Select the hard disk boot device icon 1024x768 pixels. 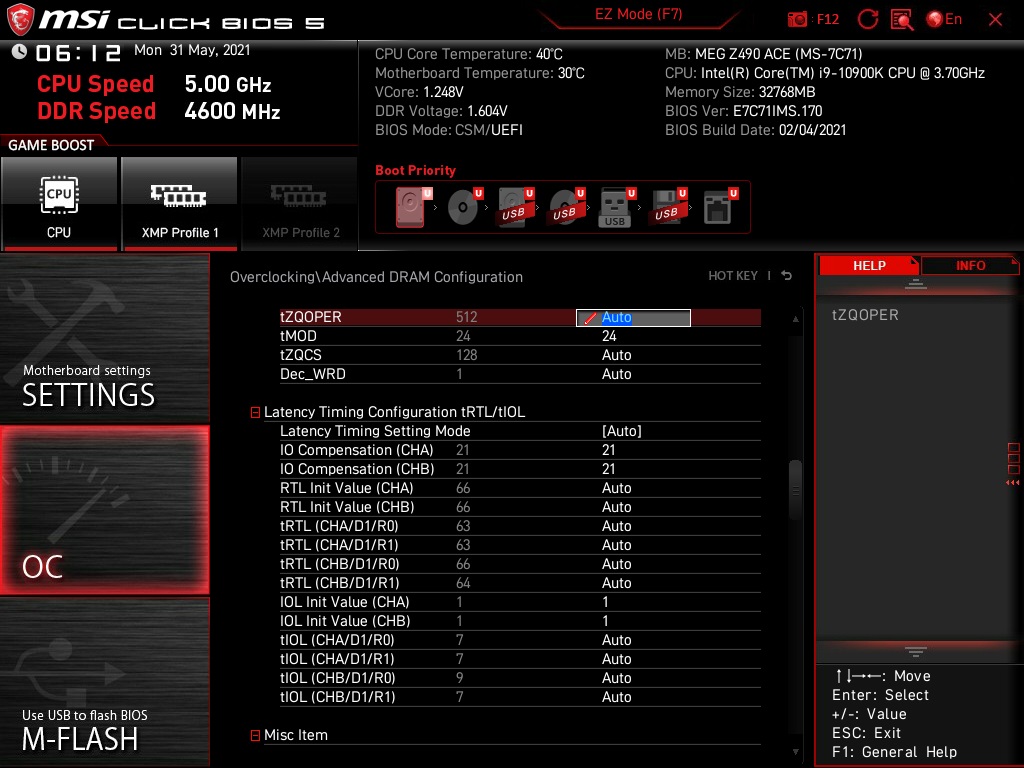tap(413, 207)
